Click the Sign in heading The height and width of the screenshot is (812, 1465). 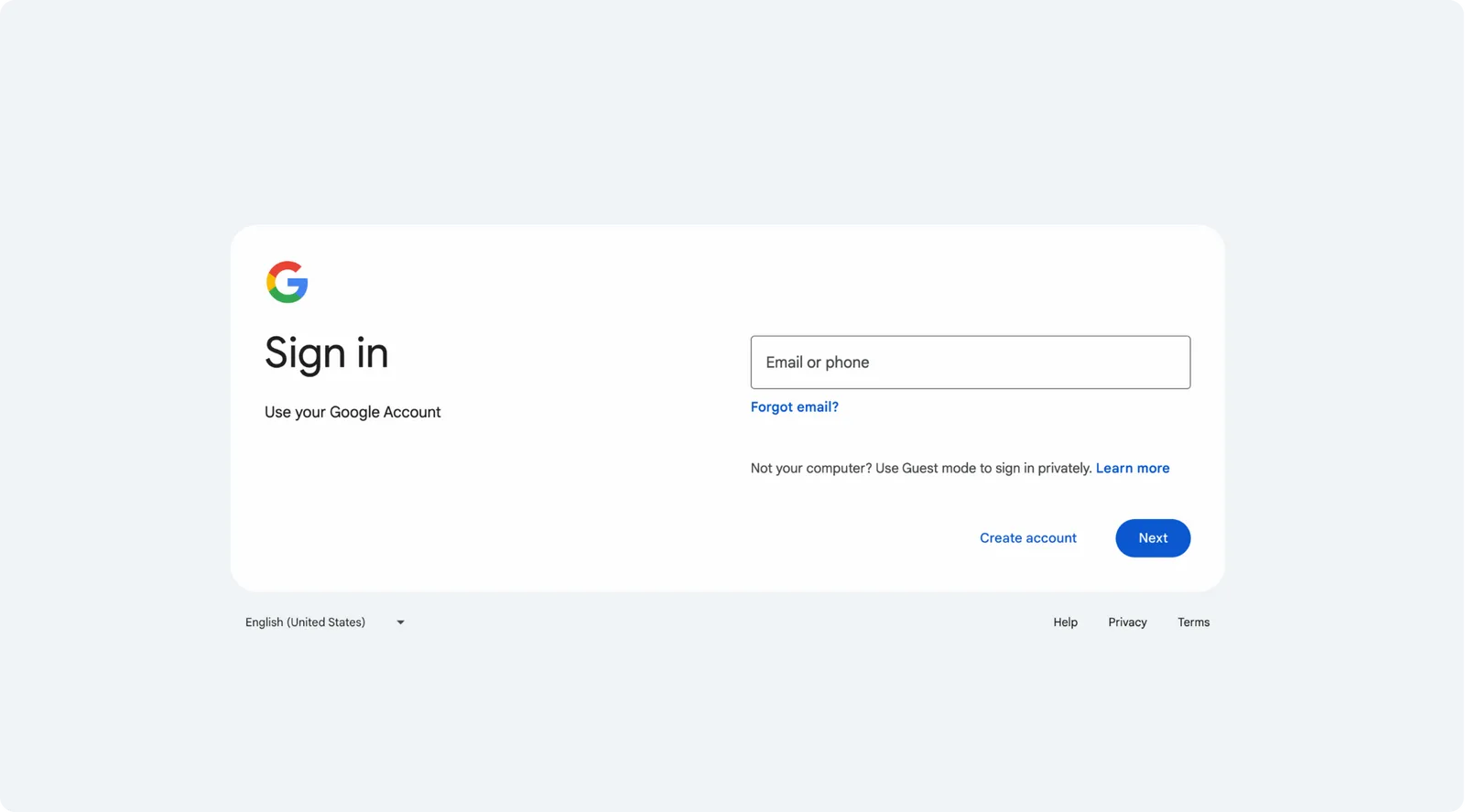click(x=326, y=353)
